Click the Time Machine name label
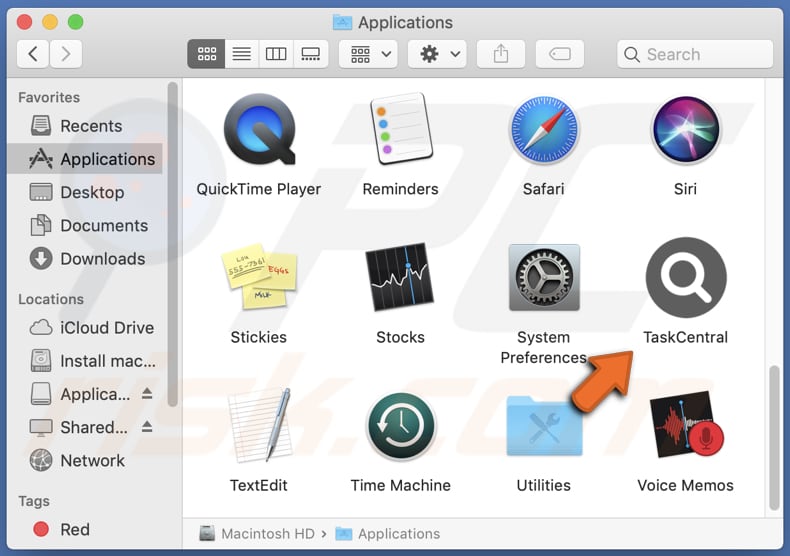 [x=401, y=485]
